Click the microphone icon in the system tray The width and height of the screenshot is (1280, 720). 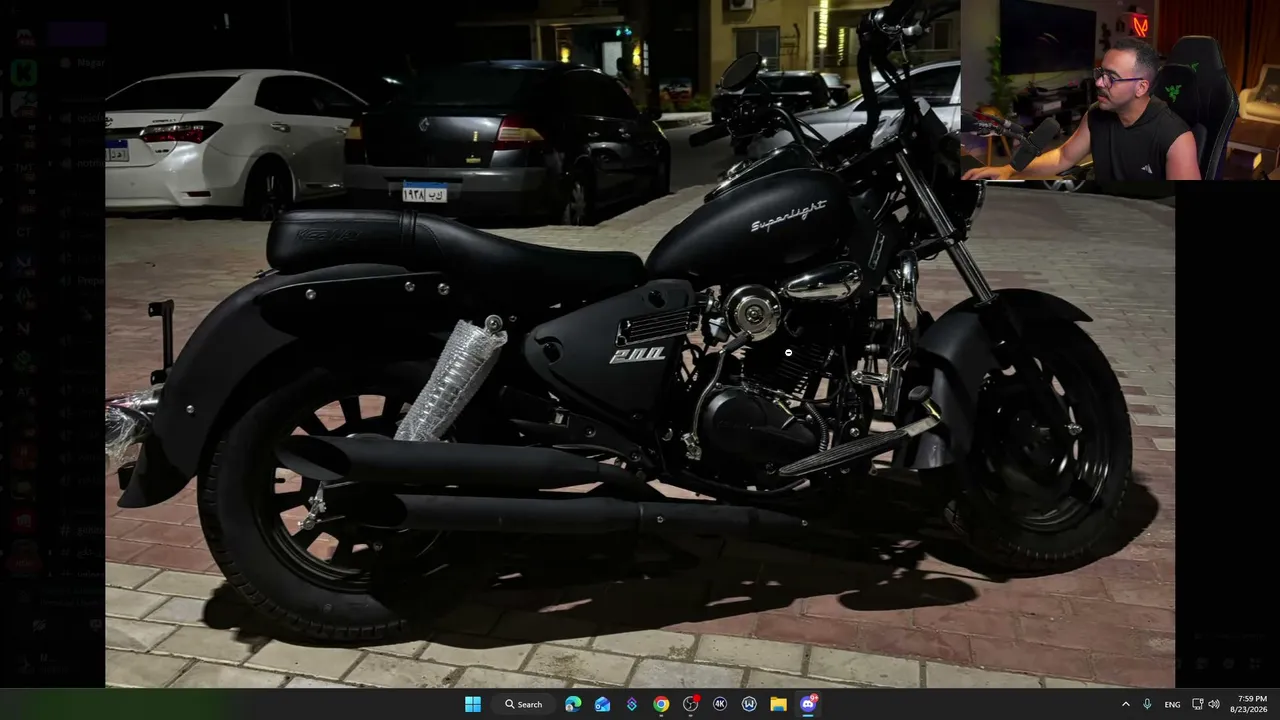[x=1147, y=704]
